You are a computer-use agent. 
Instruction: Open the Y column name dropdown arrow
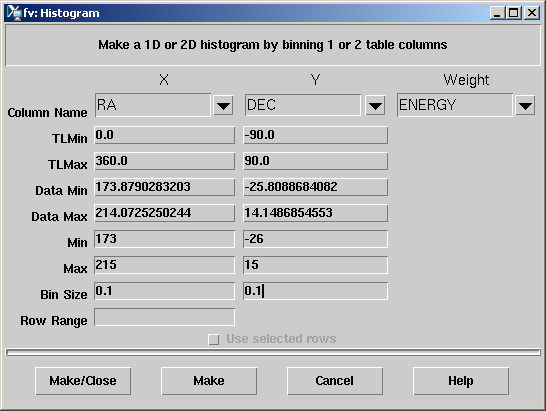pyautogui.click(x=375, y=106)
